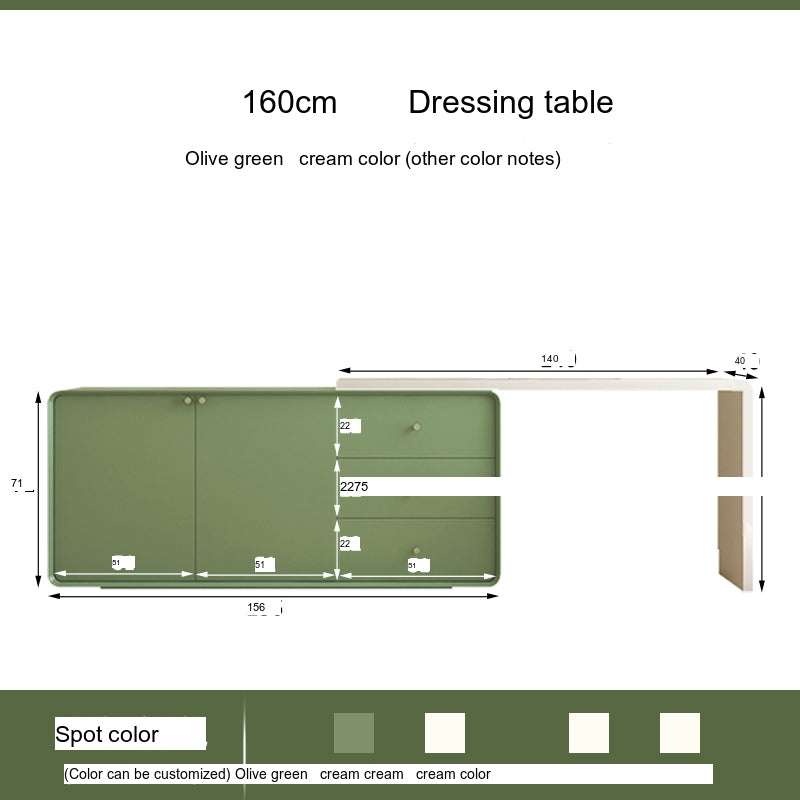The height and width of the screenshot is (800, 800).
Task: Click the left cabinet door knob
Action: tap(187, 401)
